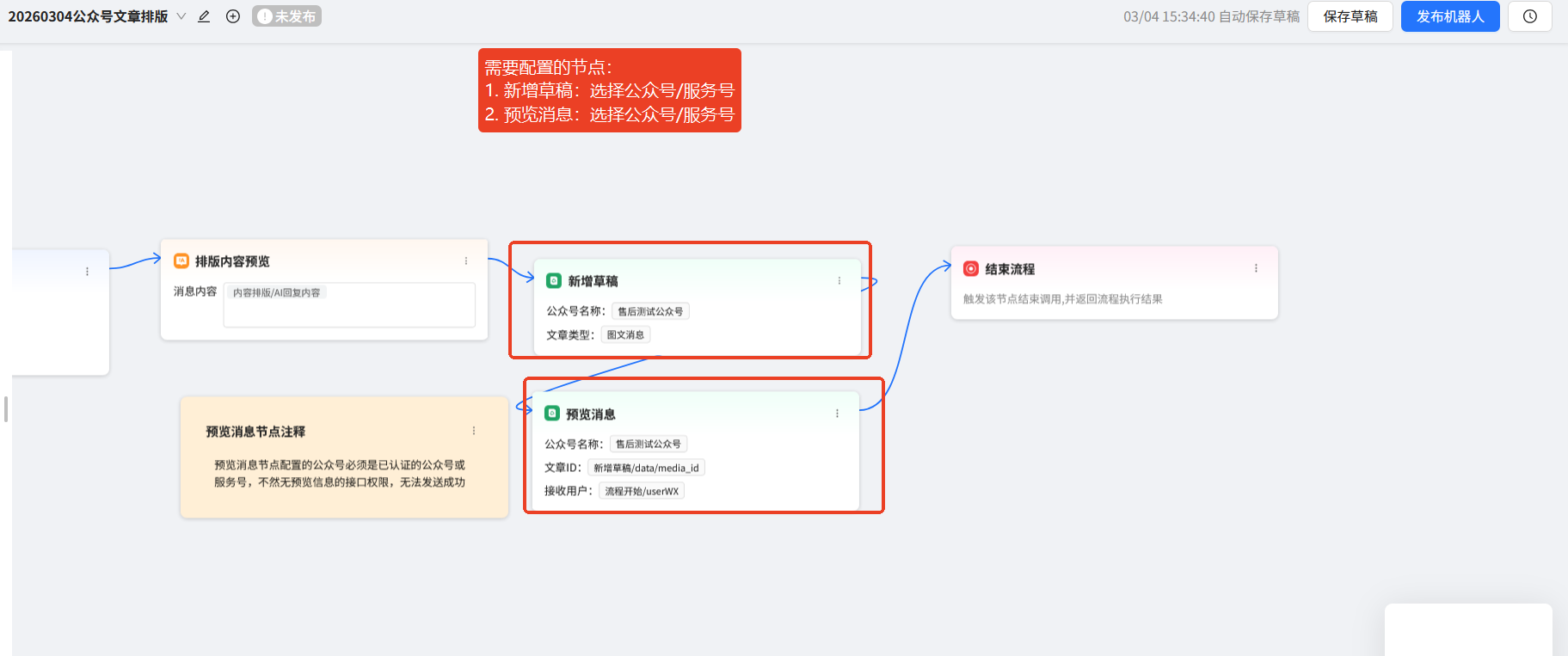Click the orange 排版内容预览 node icon
The height and width of the screenshot is (656, 1568).
point(181,261)
